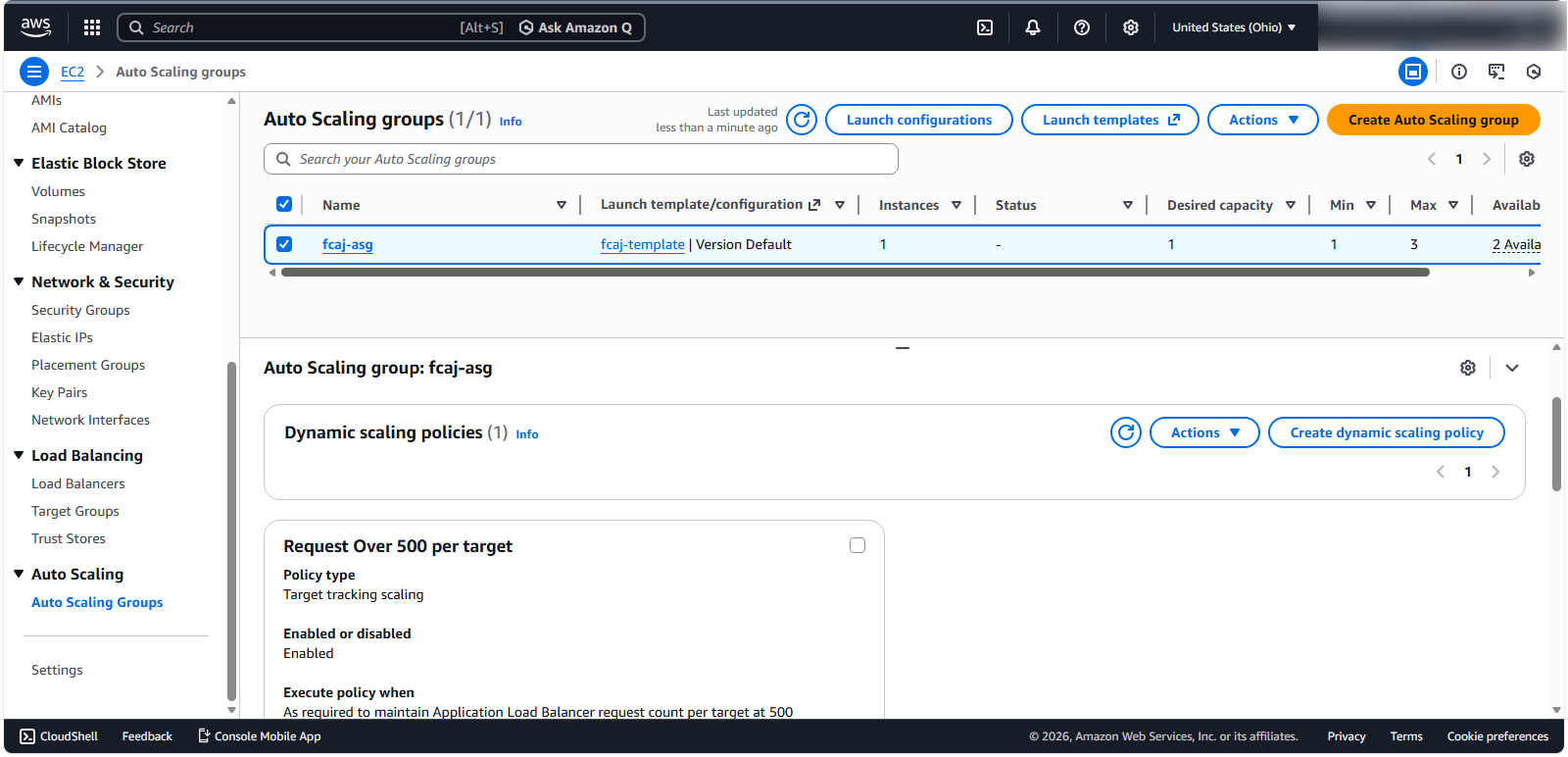The height and width of the screenshot is (757, 1568).
Task: Go to next page of scaling policies
Action: pyautogui.click(x=1495, y=472)
